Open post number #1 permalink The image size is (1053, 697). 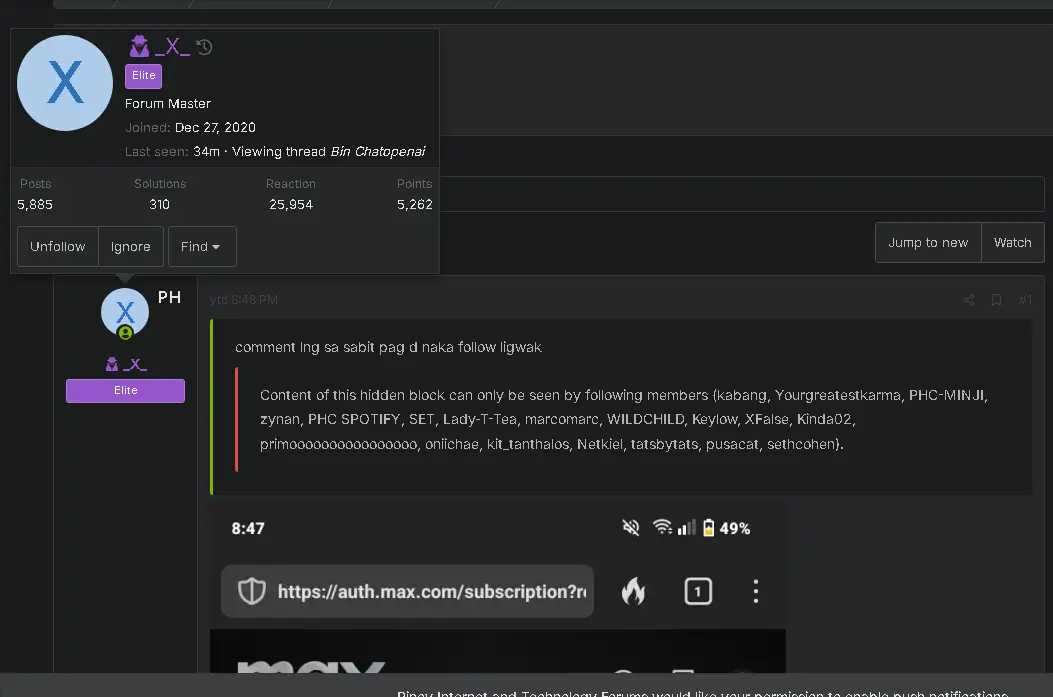pos(1025,299)
